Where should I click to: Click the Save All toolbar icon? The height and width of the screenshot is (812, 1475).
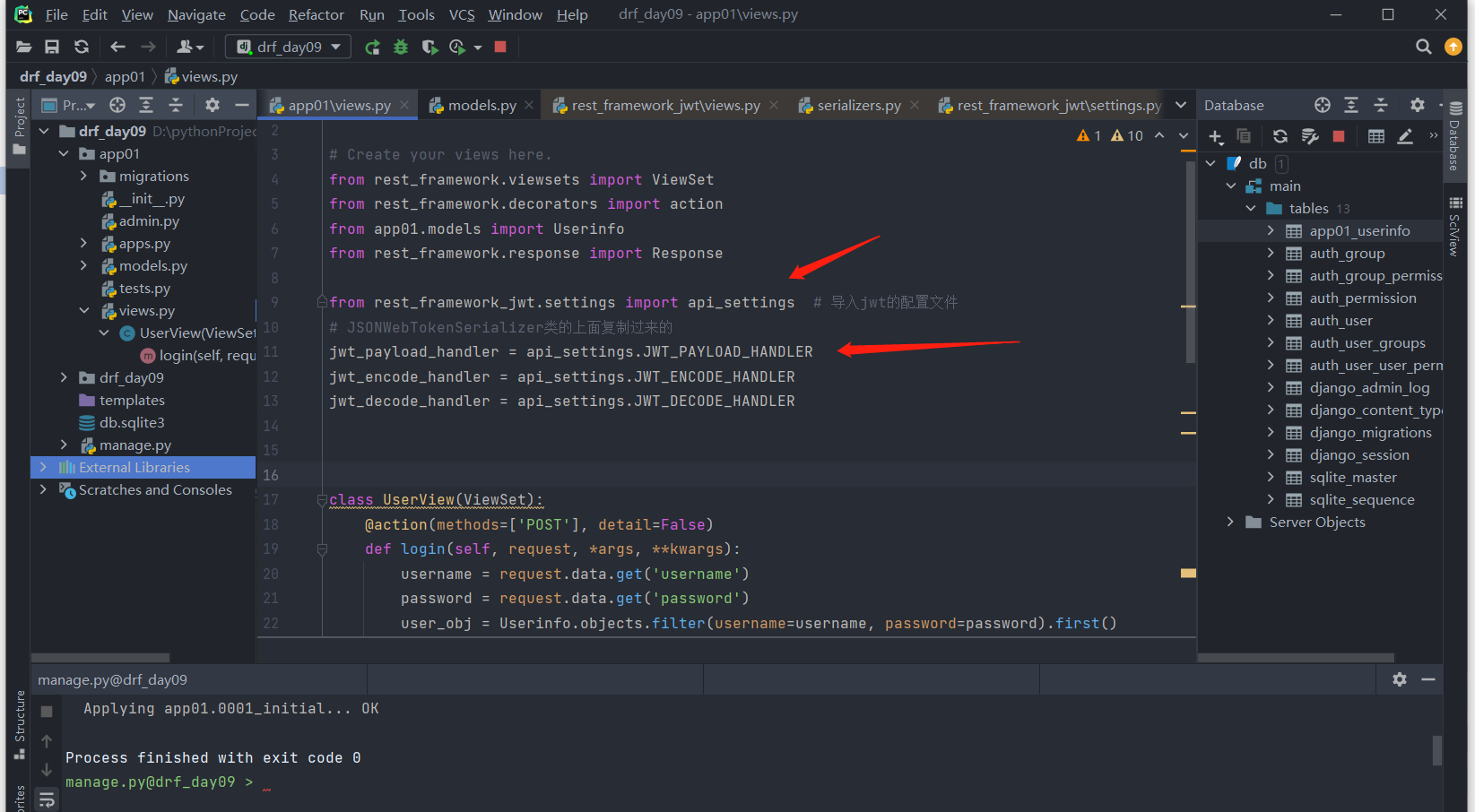(x=52, y=47)
